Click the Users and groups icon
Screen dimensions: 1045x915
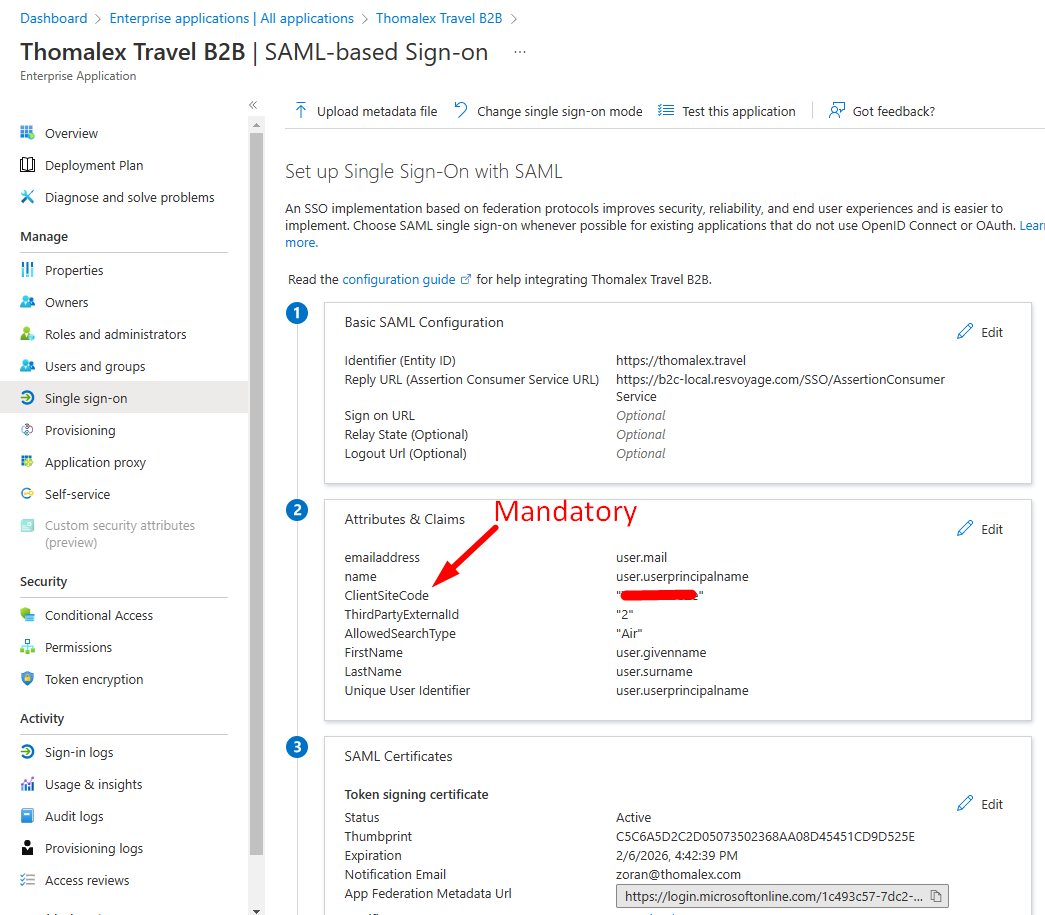point(27,365)
